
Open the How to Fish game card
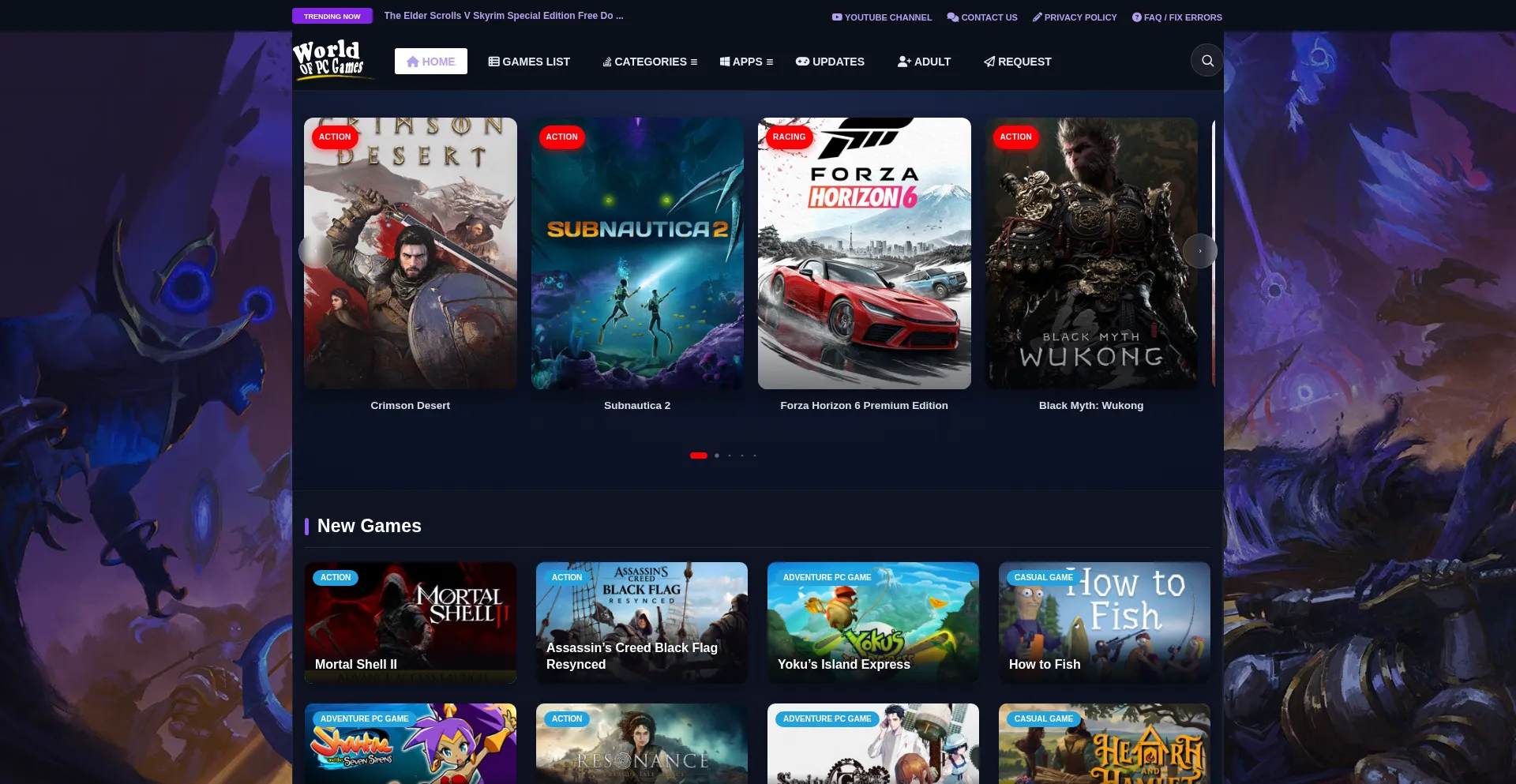coord(1105,623)
